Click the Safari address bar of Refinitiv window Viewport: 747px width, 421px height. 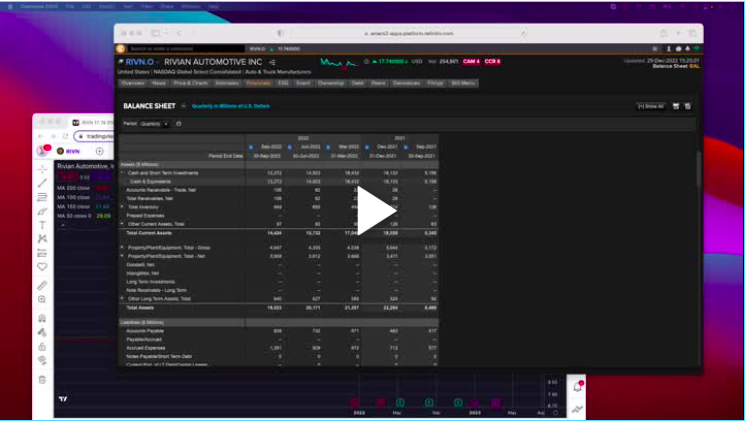pos(409,33)
